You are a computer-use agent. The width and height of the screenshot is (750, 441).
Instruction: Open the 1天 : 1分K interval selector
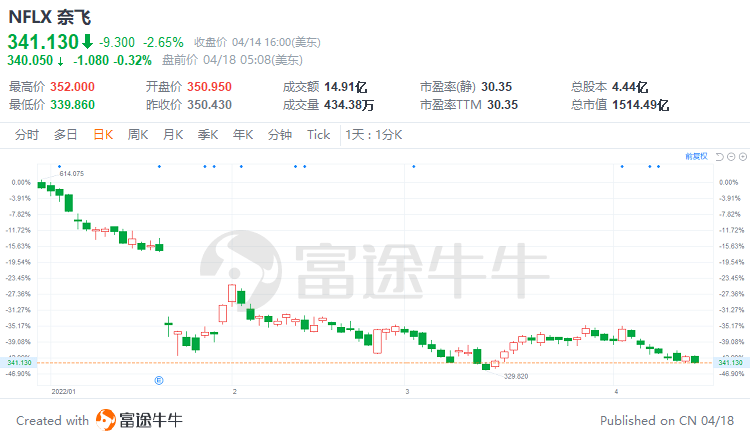[374, 135]
